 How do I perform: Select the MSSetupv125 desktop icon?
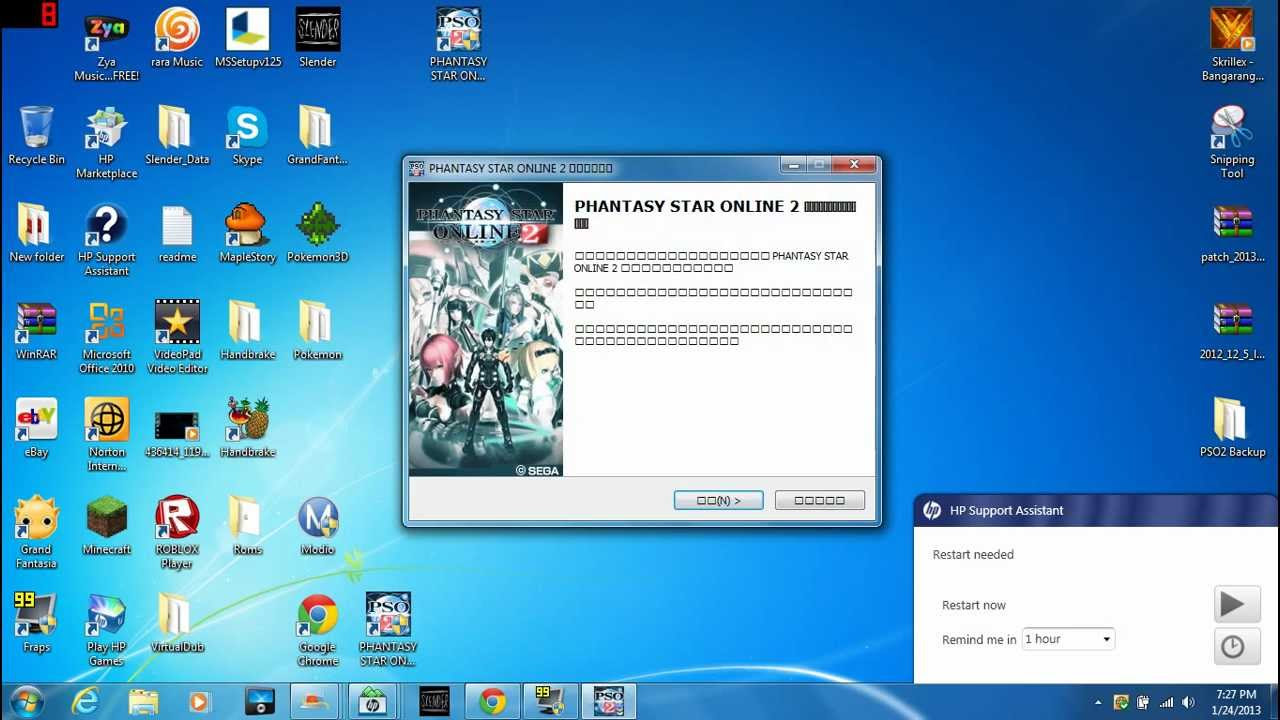[x=248, y=38]
